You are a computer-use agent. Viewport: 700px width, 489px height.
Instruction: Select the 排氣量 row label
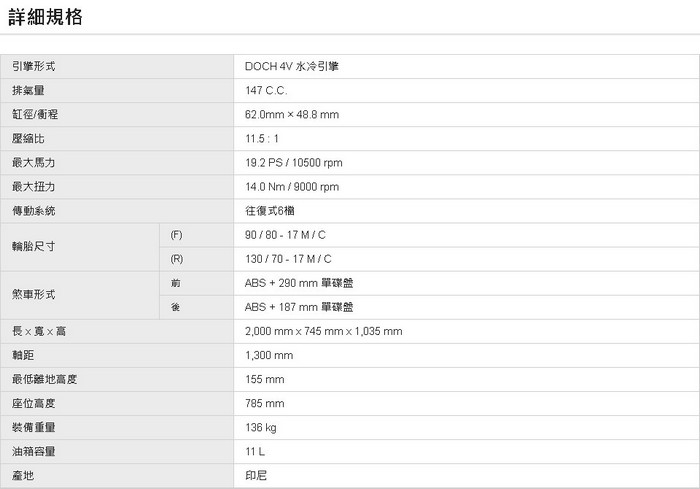coord(29,90)
